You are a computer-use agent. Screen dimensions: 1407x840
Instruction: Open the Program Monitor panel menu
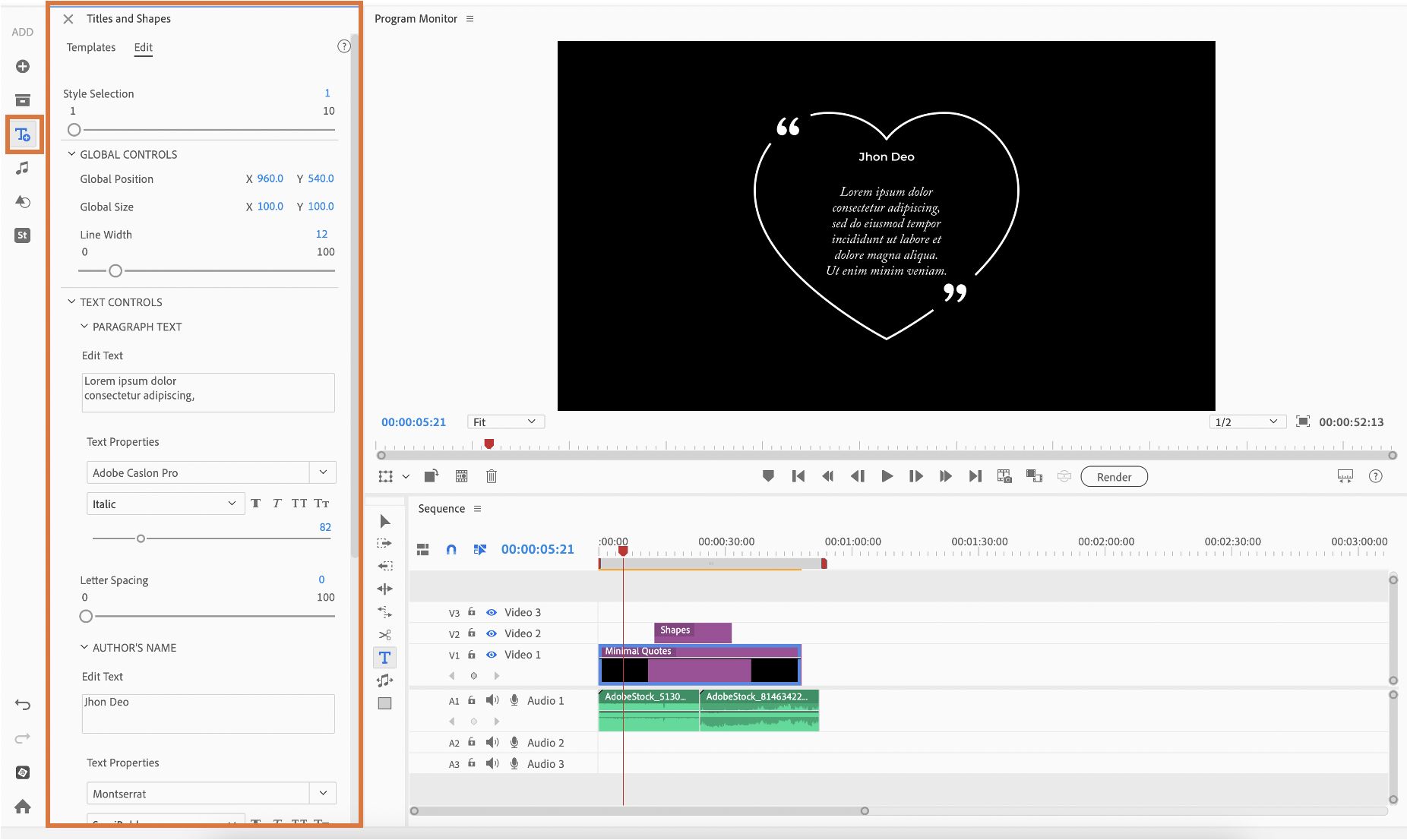(470, 19)
